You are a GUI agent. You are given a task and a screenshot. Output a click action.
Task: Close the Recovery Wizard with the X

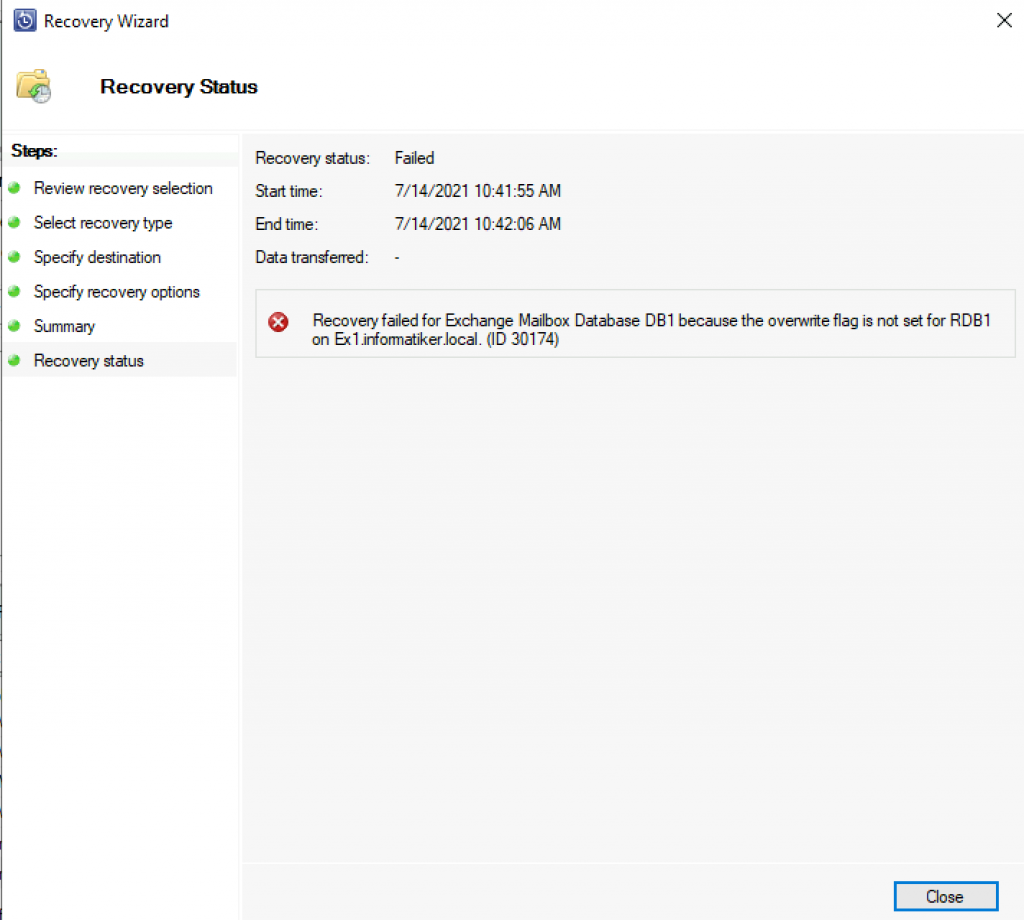pos(1004,21)
